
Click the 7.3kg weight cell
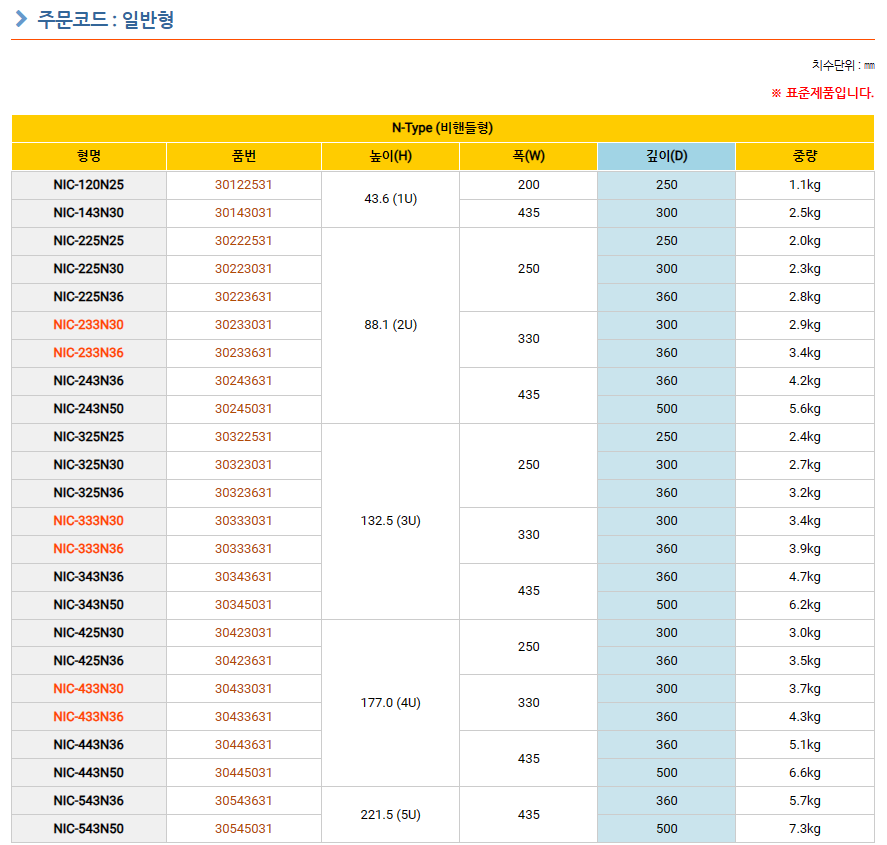click(804, 829)
